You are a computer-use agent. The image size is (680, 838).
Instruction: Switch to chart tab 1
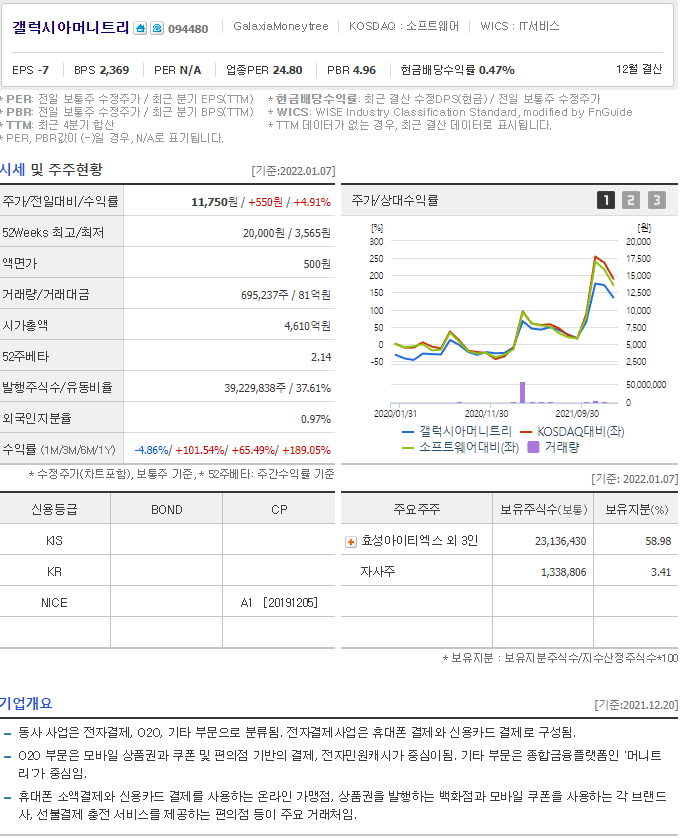(x=606, y=200)
